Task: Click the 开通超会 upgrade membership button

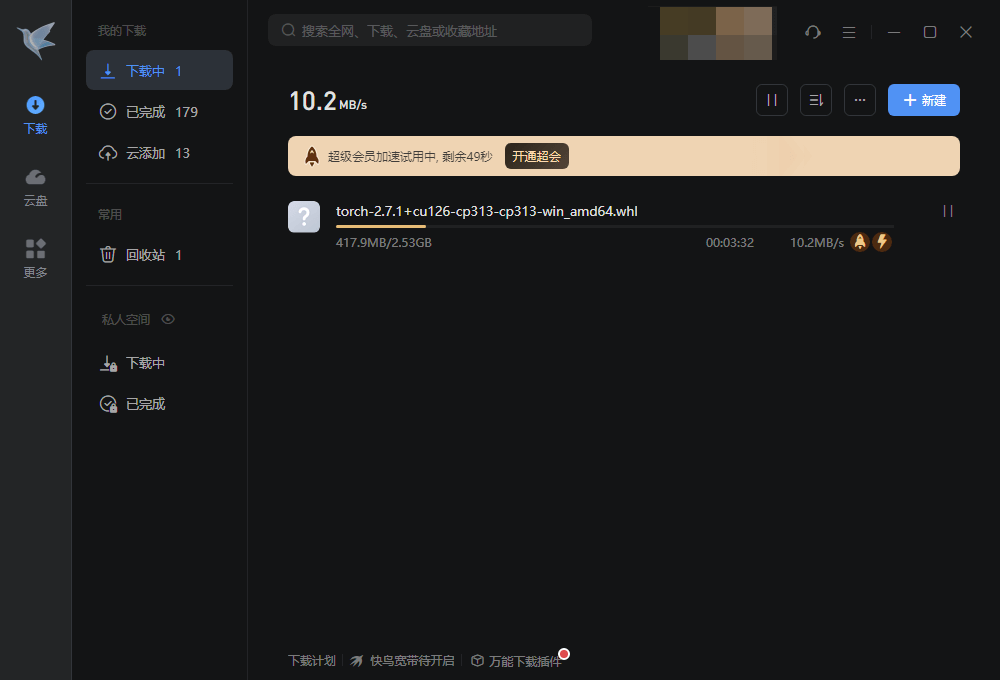Action: pos(537,156)
